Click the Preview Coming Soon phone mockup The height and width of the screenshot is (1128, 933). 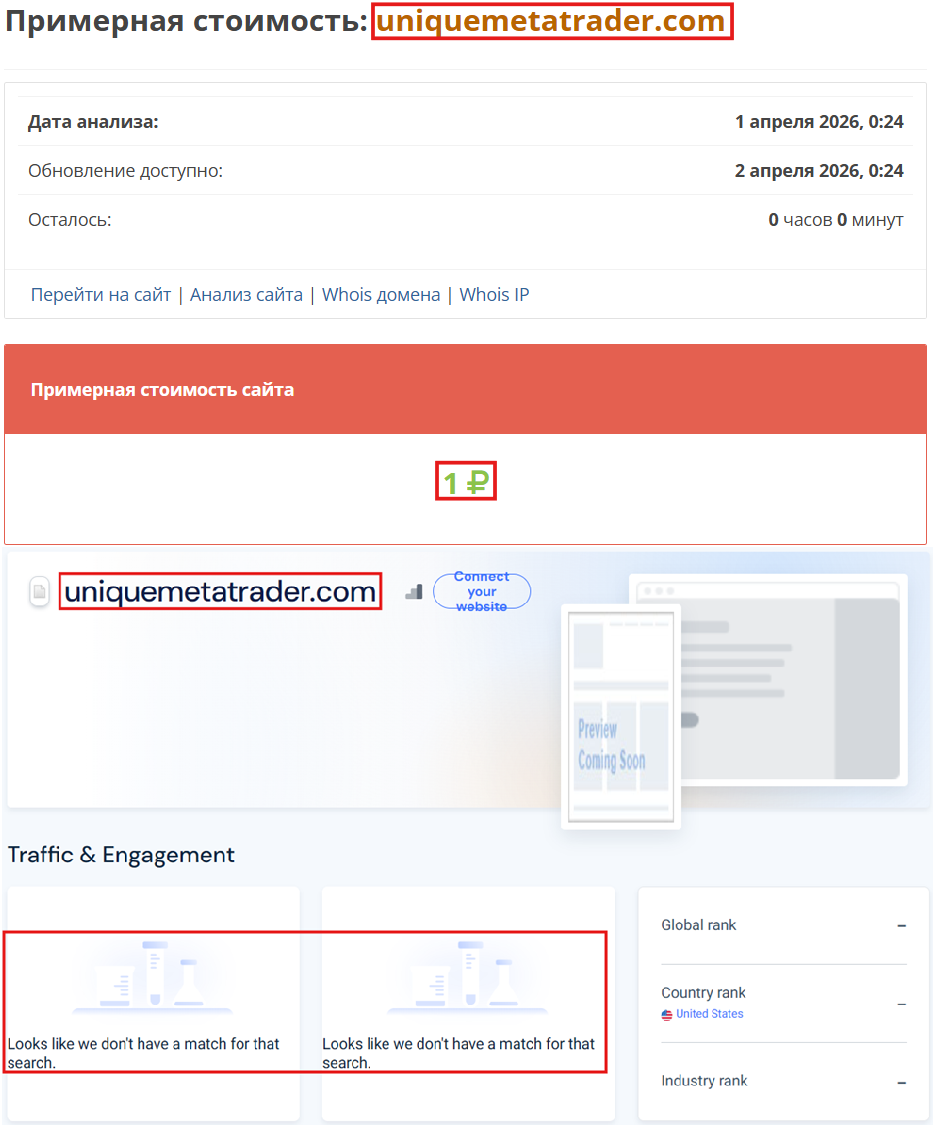click(620, 715)
